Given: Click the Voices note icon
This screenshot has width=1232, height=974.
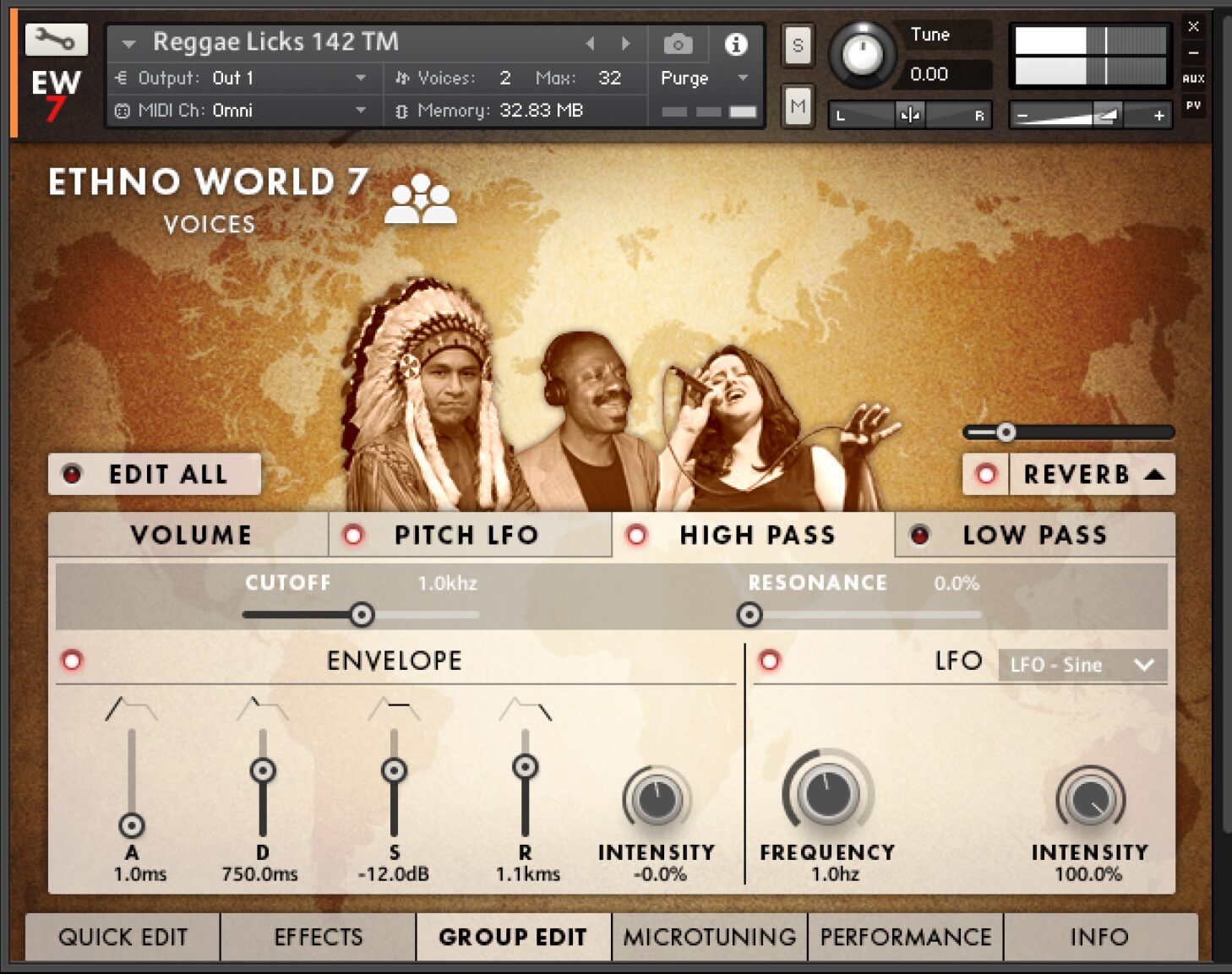Looking at the screenshot, I should [403, 78].
